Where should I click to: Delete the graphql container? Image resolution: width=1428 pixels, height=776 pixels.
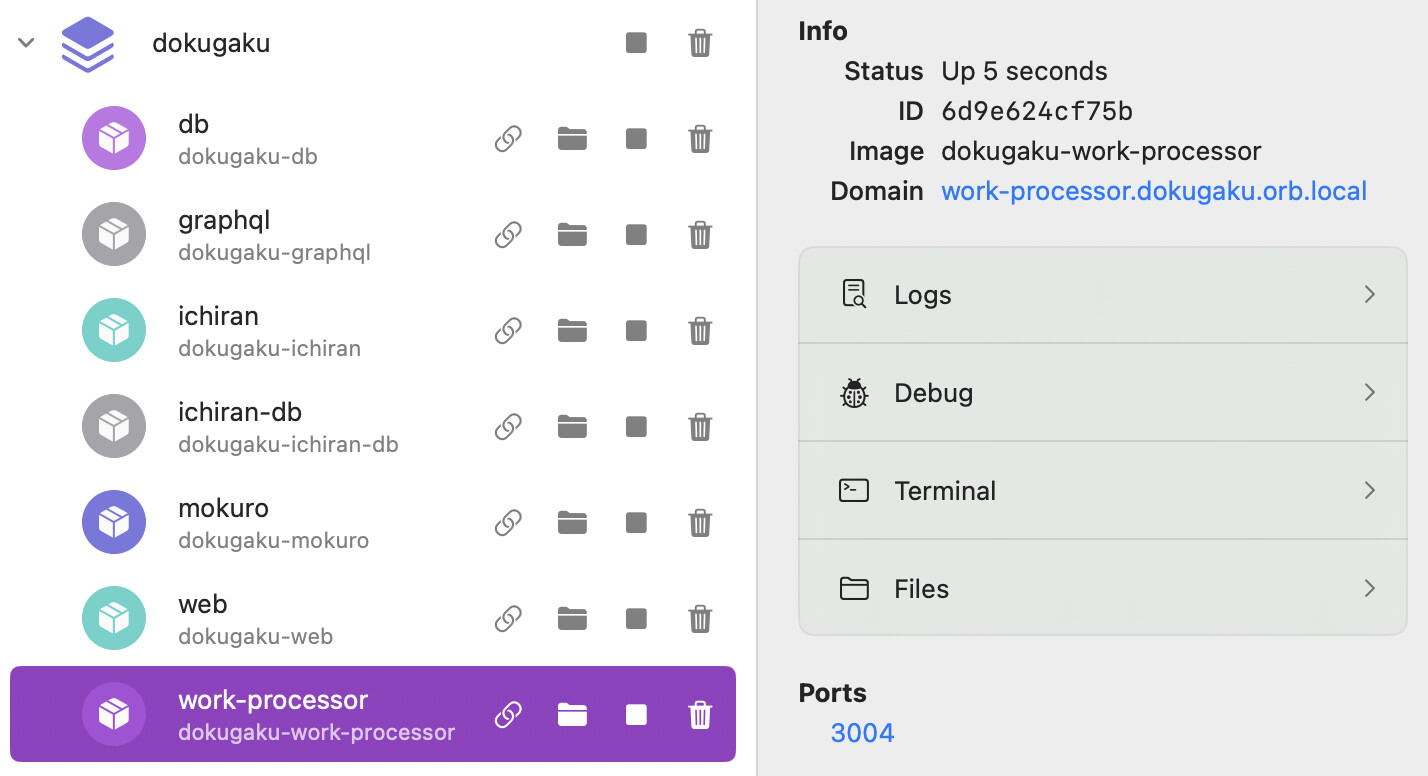(x=700, y=235)
